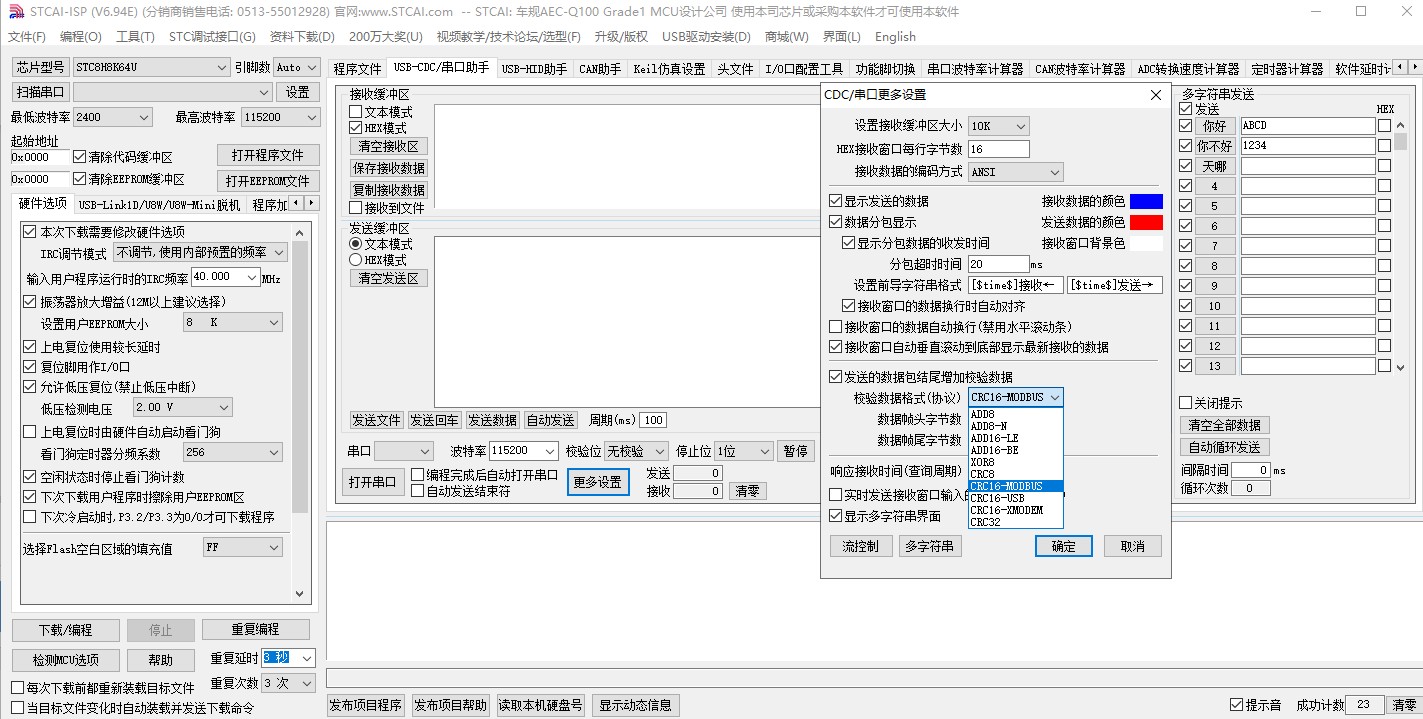Switch to 串口波特率计算器 tab
The image size is (1423, 719).
point(975,69)
